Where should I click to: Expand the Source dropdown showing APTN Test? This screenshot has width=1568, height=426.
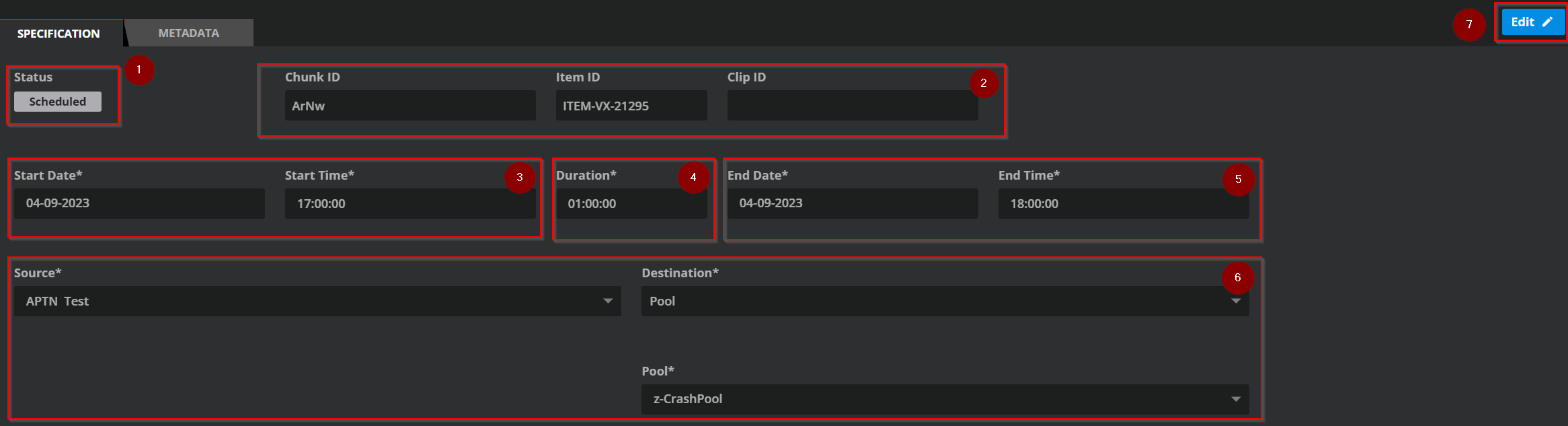pyautogui.click(x=317, y=301)
